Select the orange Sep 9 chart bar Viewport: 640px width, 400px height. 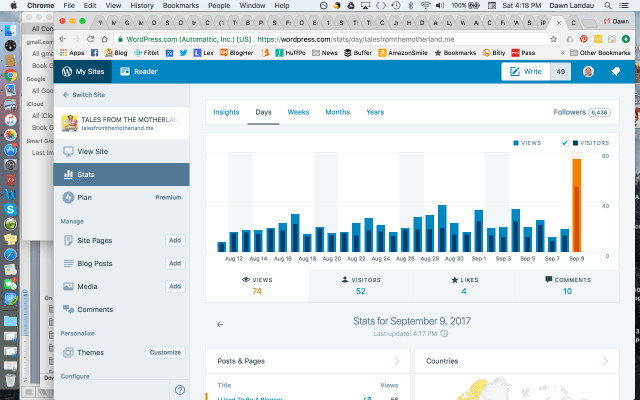point(576,205)
